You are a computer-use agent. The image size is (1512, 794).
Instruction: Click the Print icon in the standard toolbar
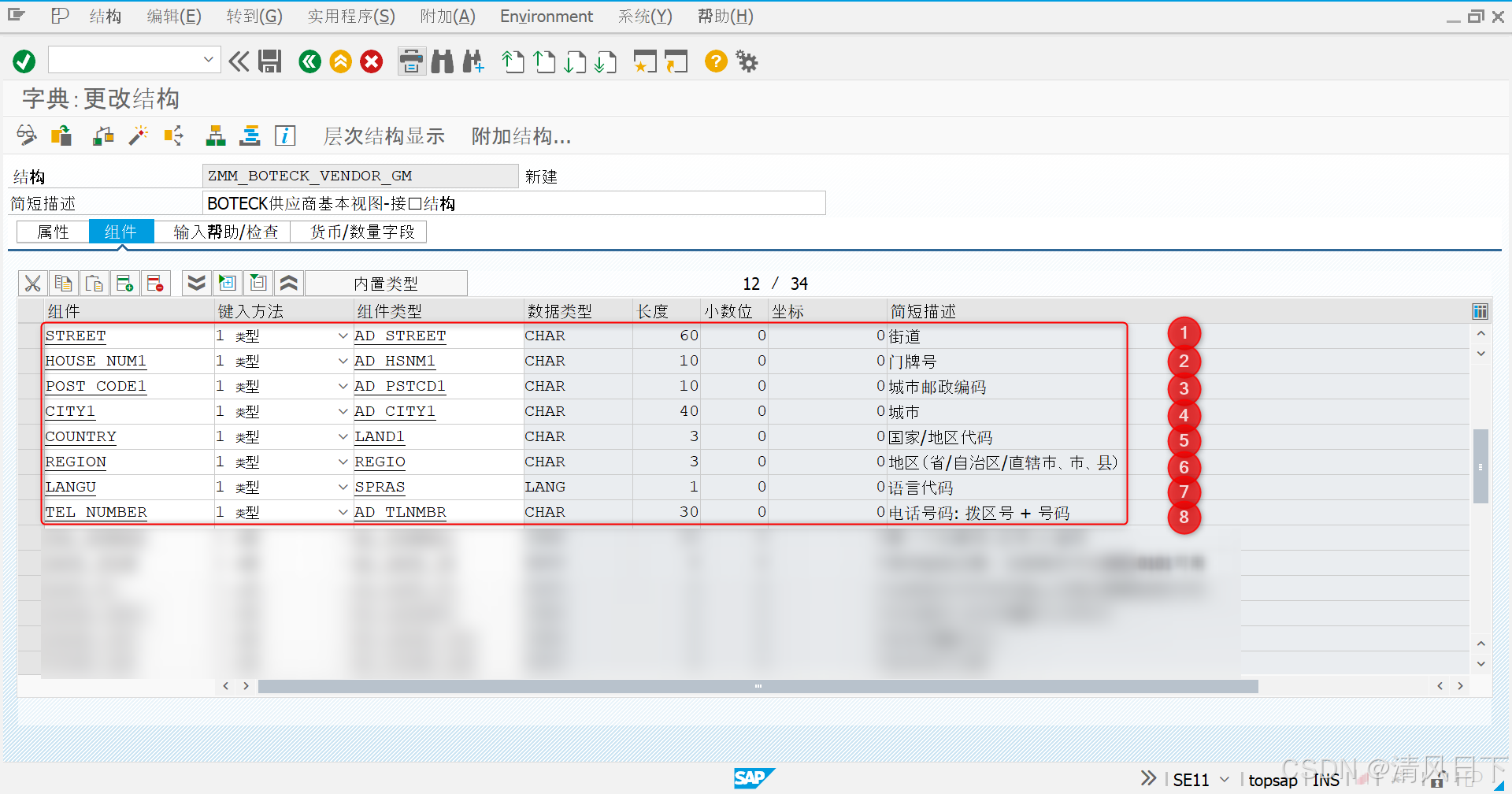(x=411, y=61)
